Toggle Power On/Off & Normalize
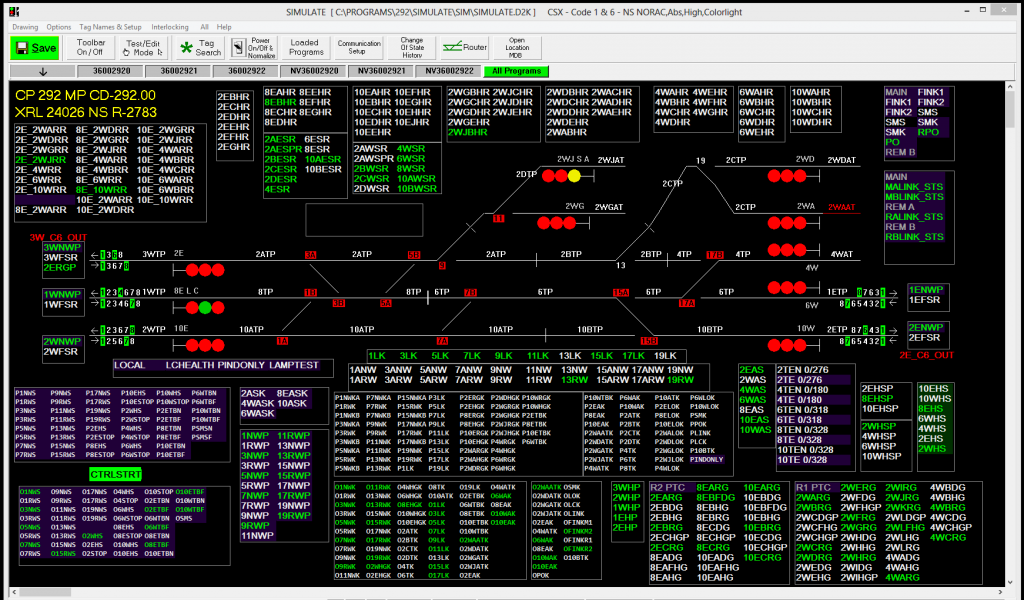 [x=254, y=48]
